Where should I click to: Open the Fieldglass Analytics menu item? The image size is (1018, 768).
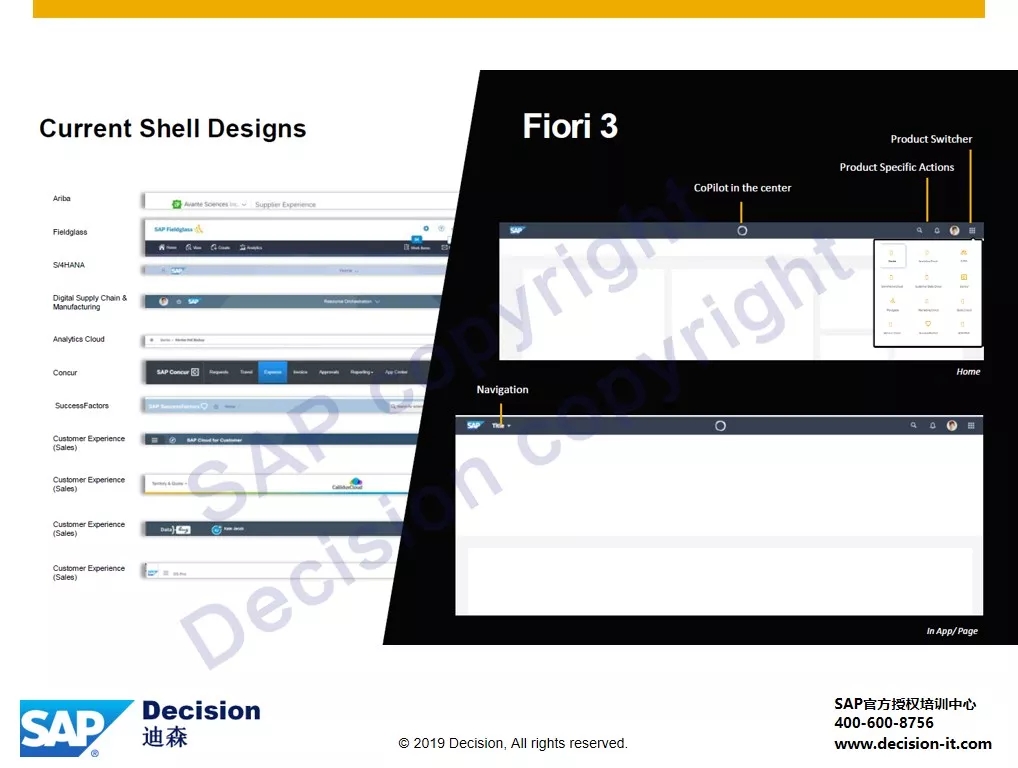coord(251,247)
